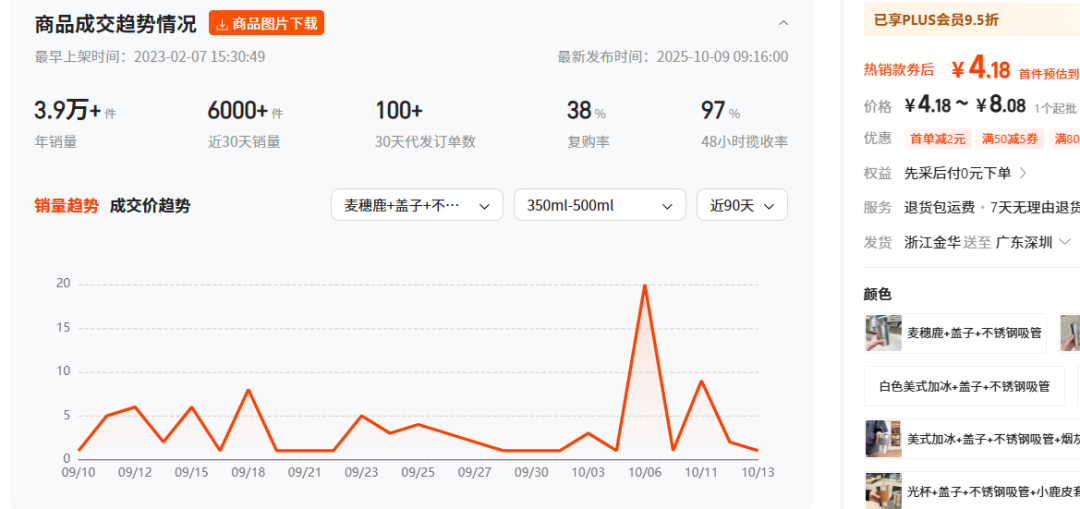The width and height of the screenshot is (1080, 509).
Task: Open the 先采后付0元下单 rights link
Action: tap(965, 173)
